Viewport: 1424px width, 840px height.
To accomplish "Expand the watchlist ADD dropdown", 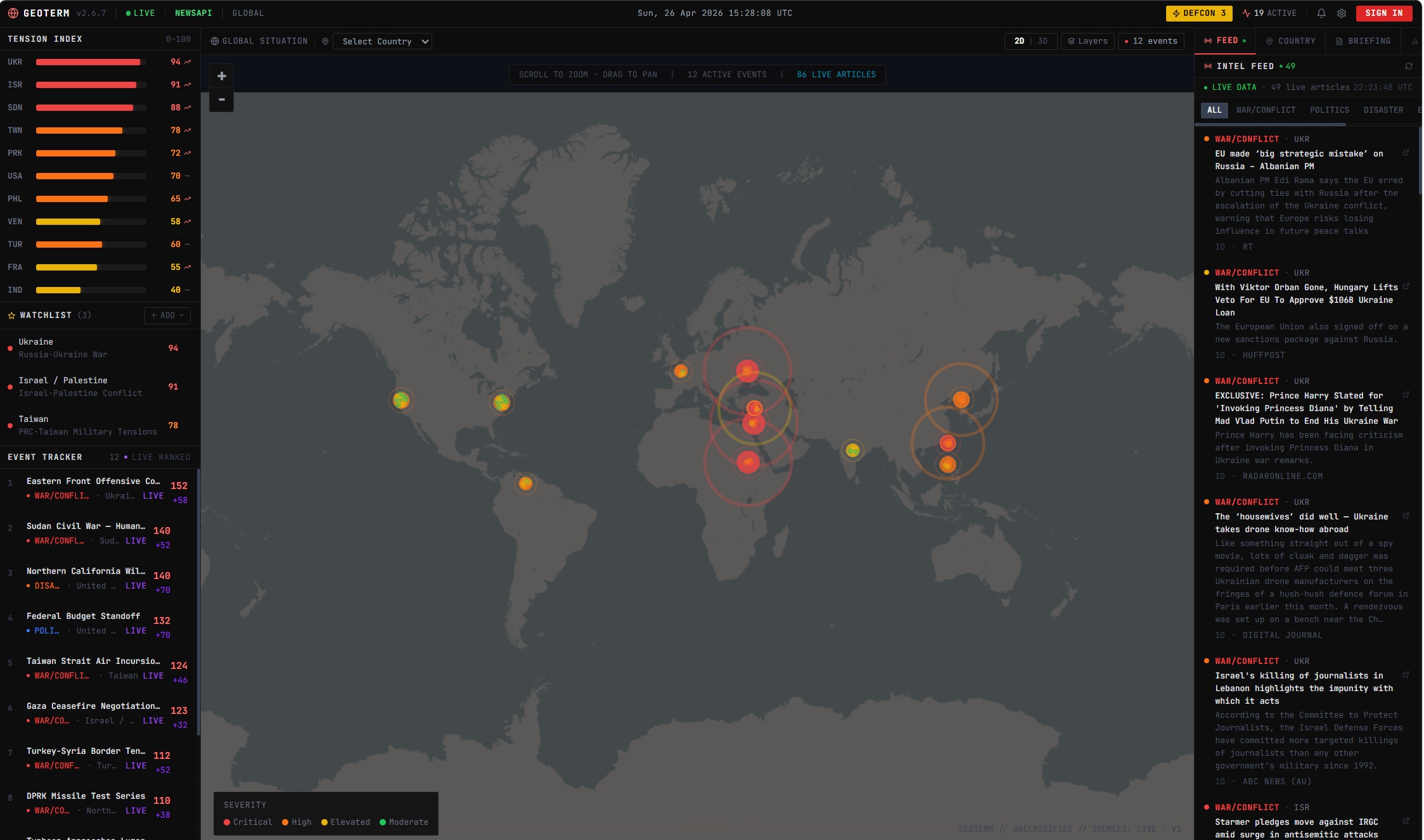I will (167, 315).
